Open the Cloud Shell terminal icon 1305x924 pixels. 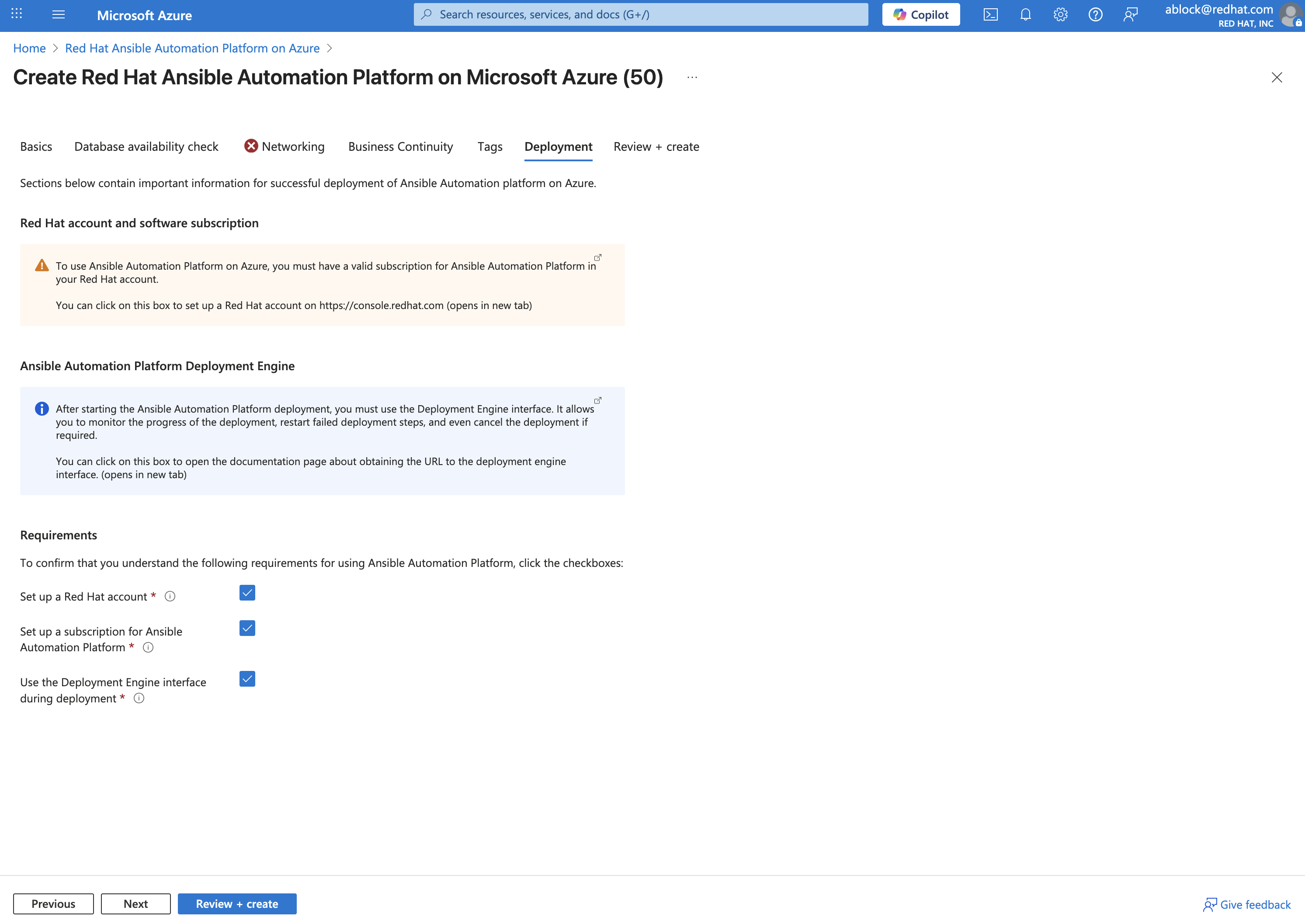(990, 14)
